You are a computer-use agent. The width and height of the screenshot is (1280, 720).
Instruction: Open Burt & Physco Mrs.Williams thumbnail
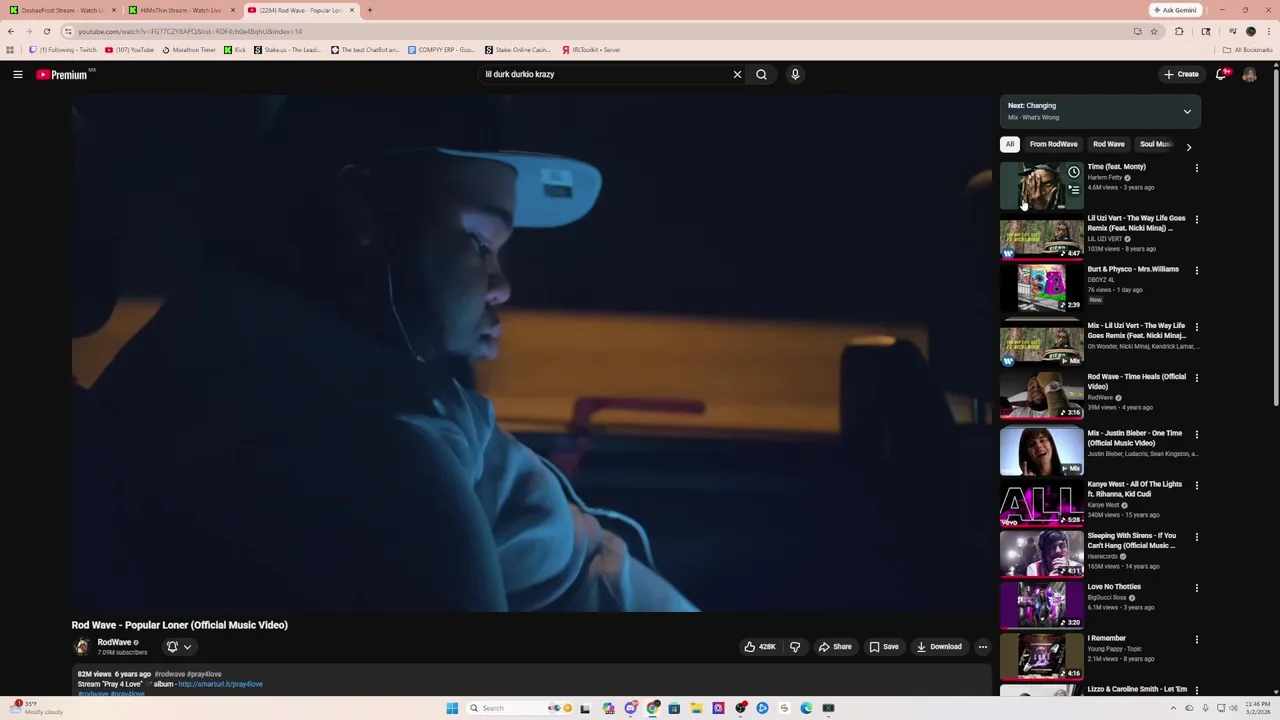1041,287
